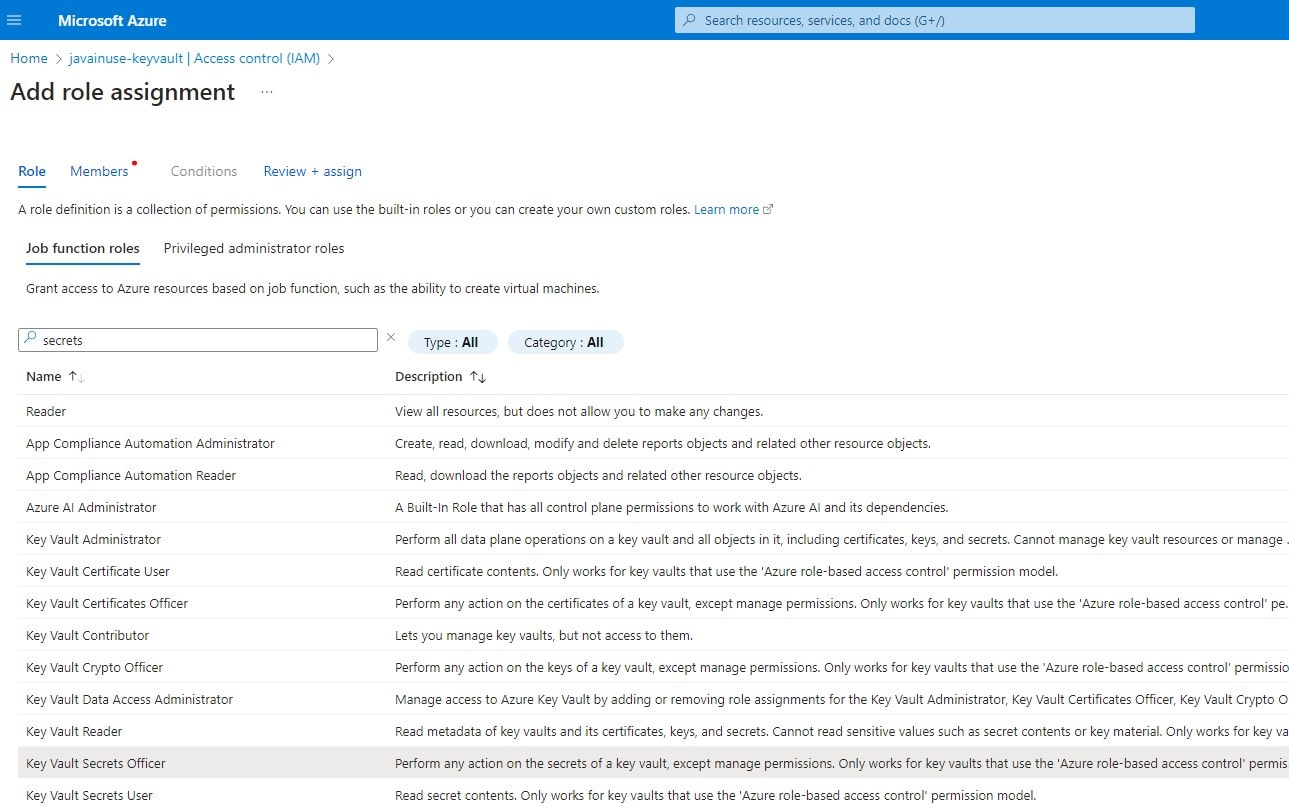Open the Learn more link

tap(733, 209)
